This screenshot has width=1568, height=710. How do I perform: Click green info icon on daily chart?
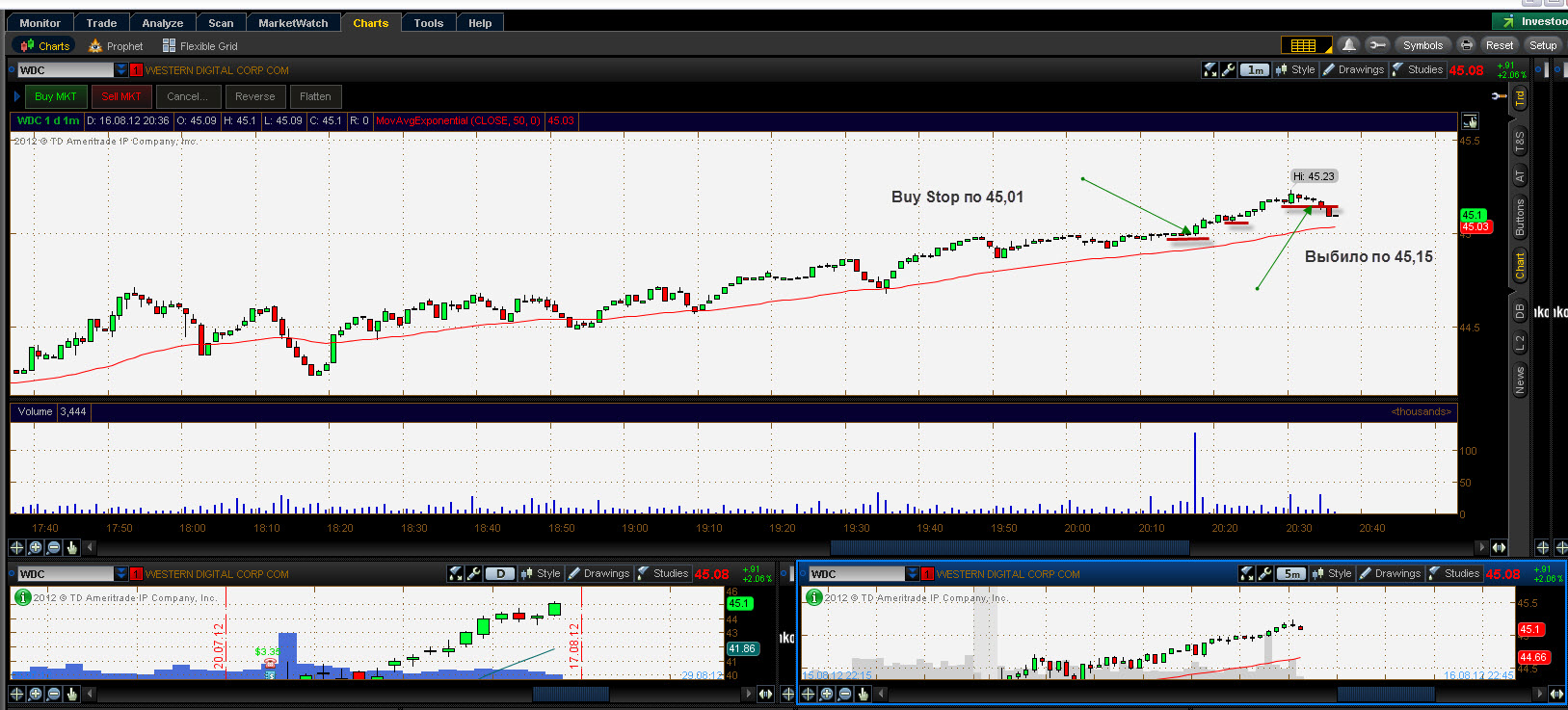21,597
